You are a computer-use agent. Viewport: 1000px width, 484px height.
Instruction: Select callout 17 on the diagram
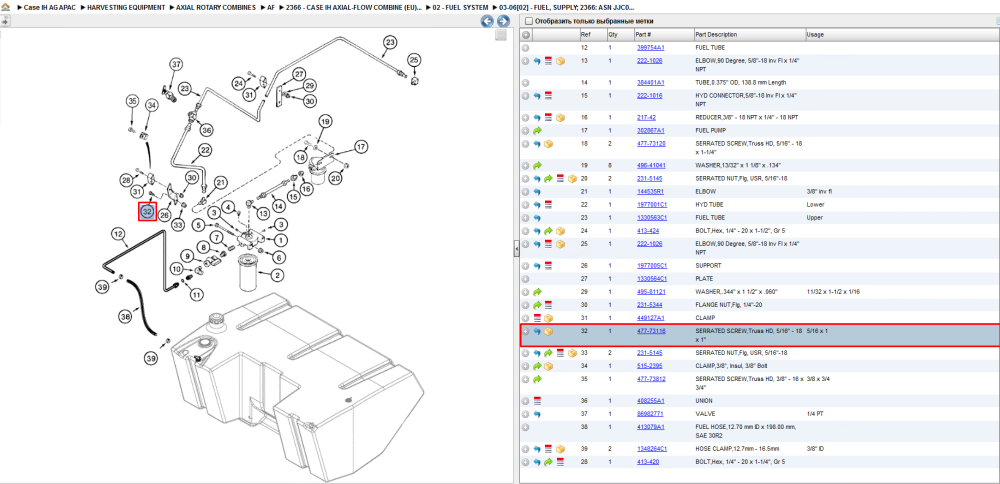[361, 147]
